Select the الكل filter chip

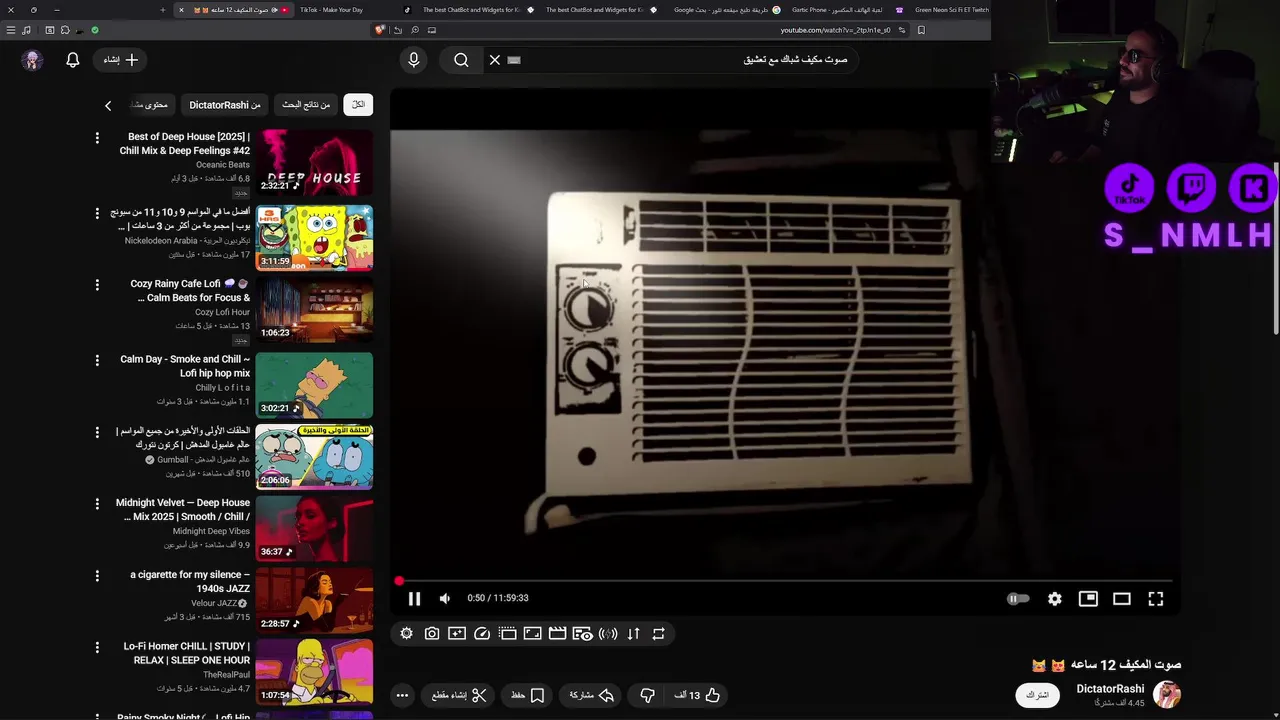(x=358, y=104)
